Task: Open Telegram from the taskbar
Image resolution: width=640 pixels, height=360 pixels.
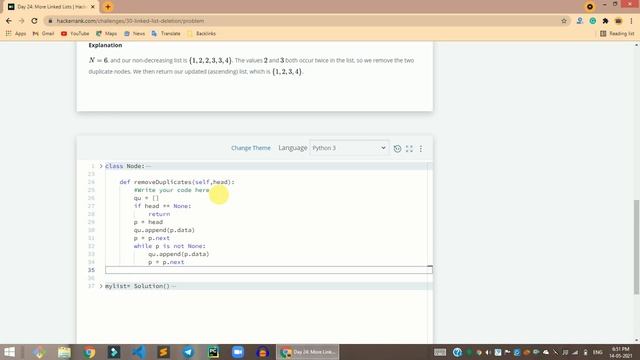Action: tap(188, 352)
